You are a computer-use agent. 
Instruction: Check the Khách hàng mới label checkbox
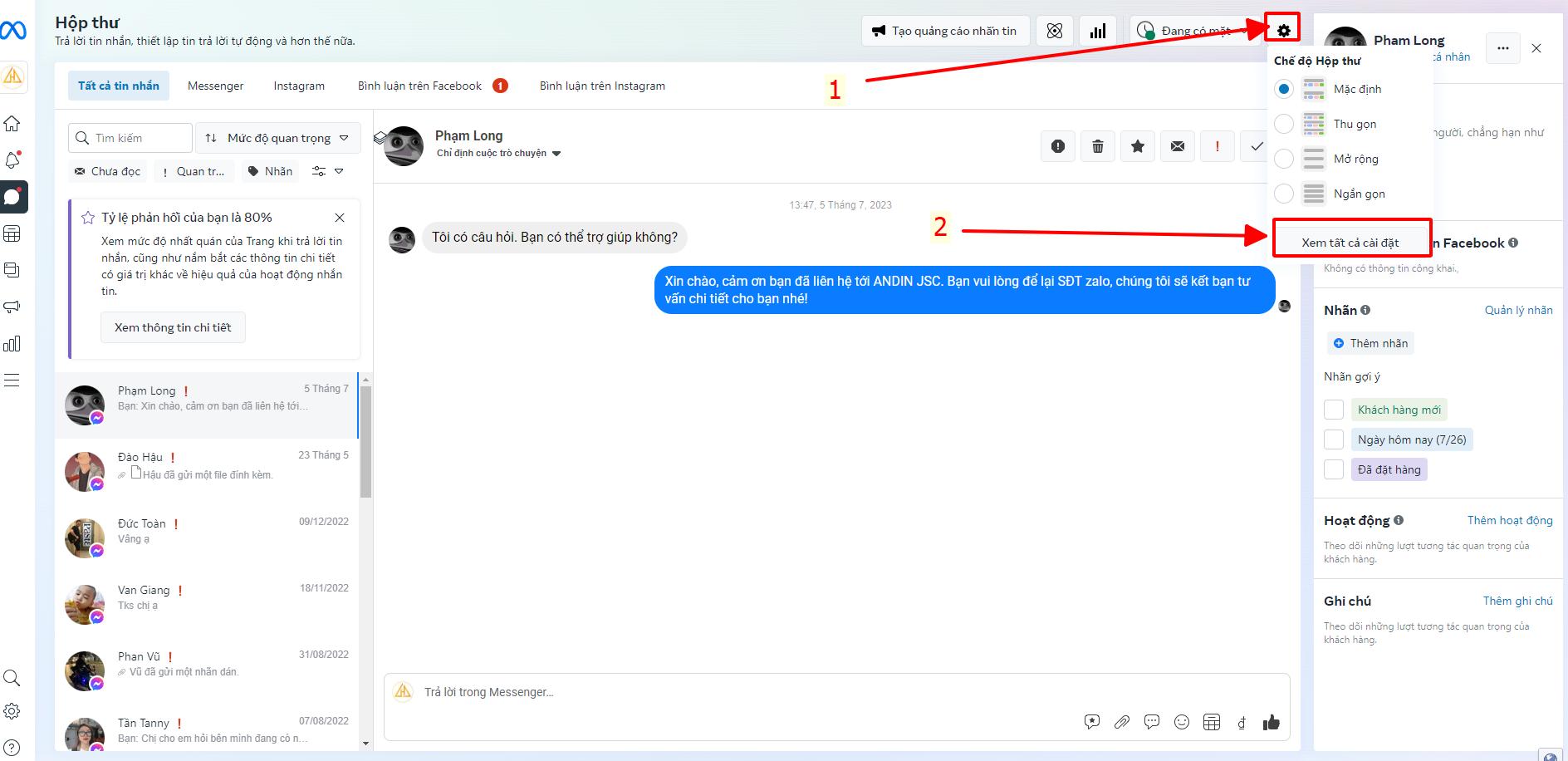(1334, 410)
